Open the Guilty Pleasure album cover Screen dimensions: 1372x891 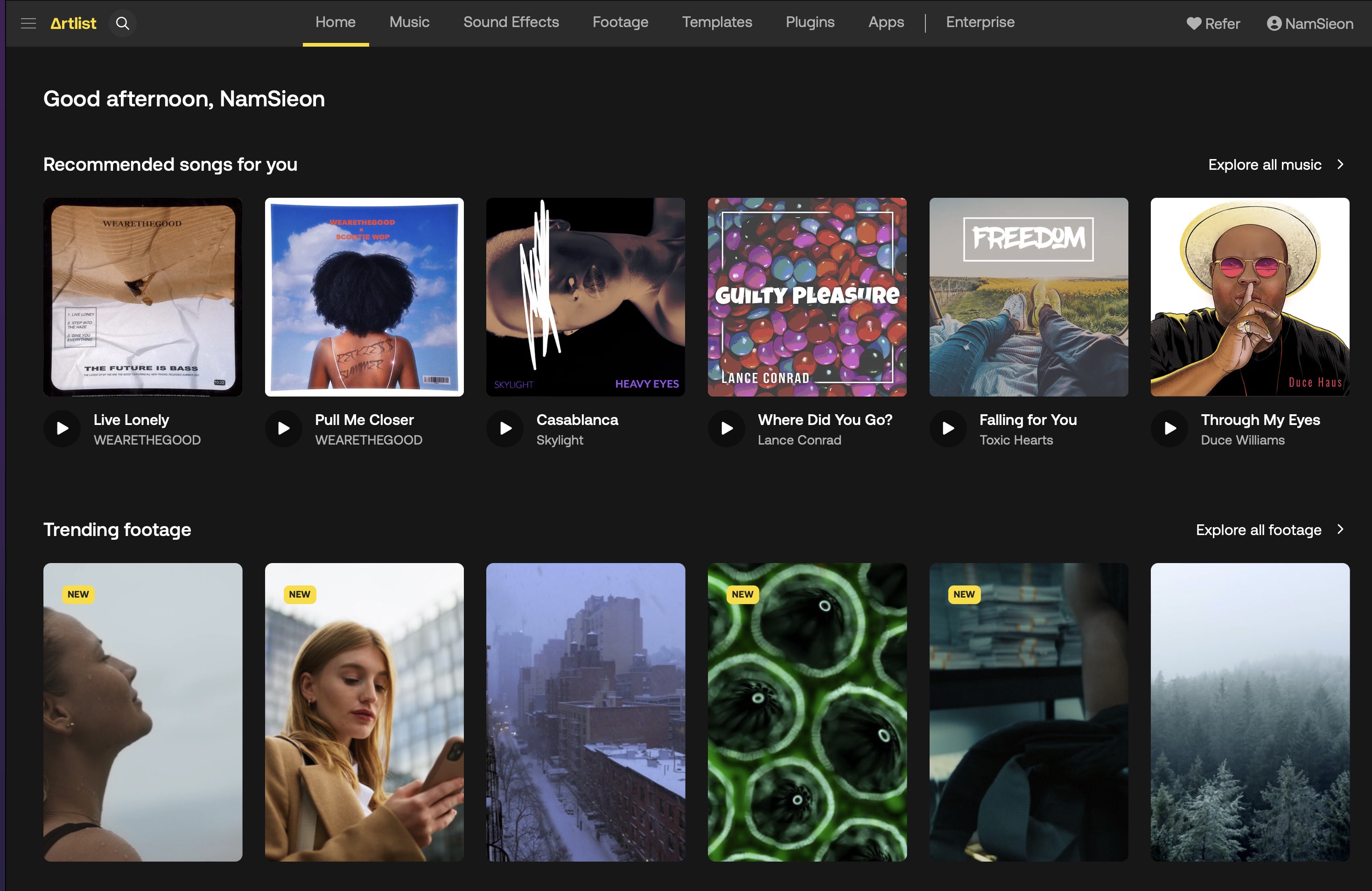[x=806, y=297]
